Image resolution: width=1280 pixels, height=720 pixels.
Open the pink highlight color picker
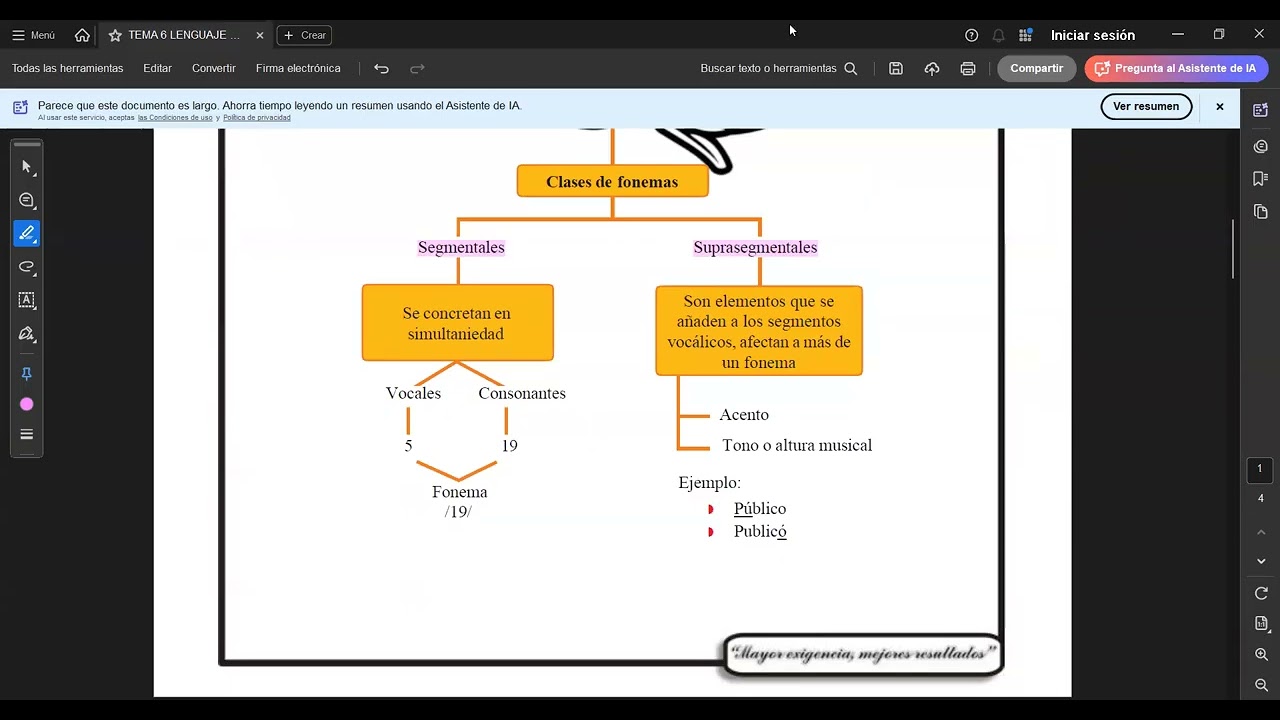coord(27,404)
